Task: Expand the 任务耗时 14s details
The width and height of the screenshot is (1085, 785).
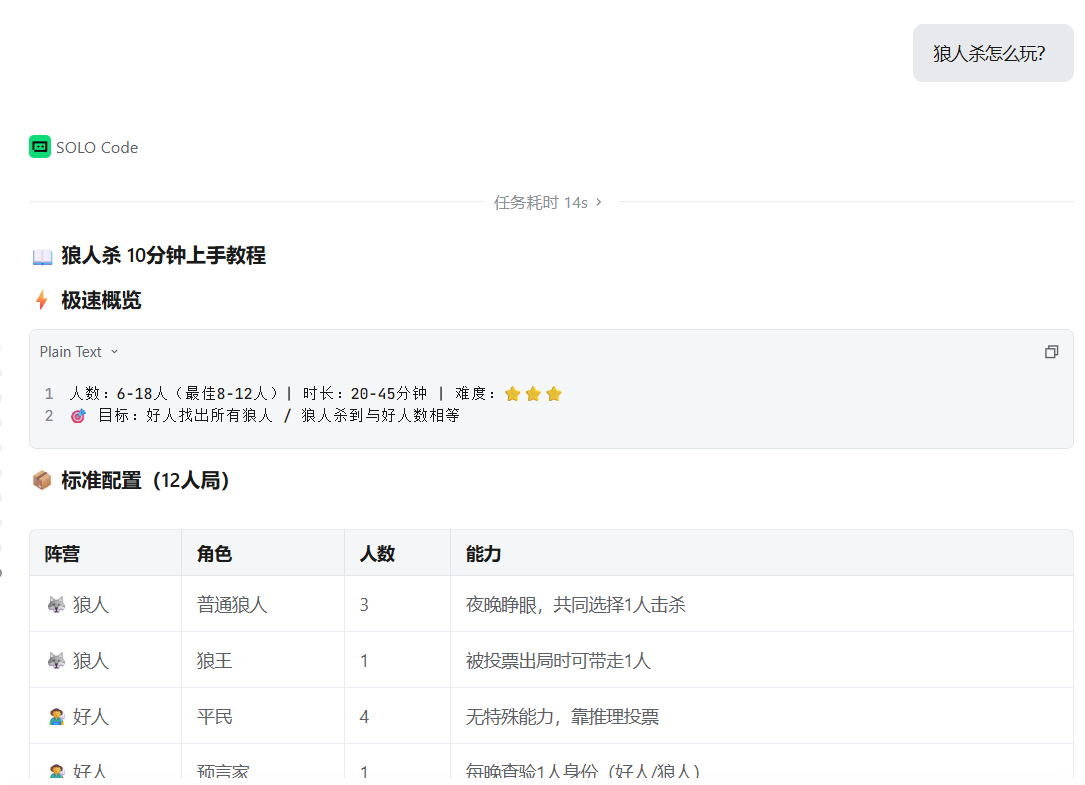Action: [x=547, y=202]
